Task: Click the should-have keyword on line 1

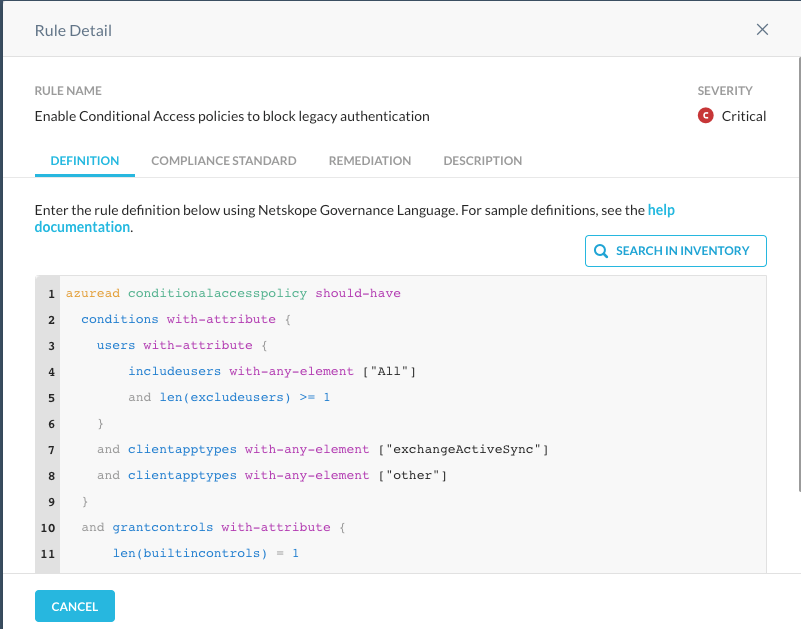Action: (x=358, y=293)
